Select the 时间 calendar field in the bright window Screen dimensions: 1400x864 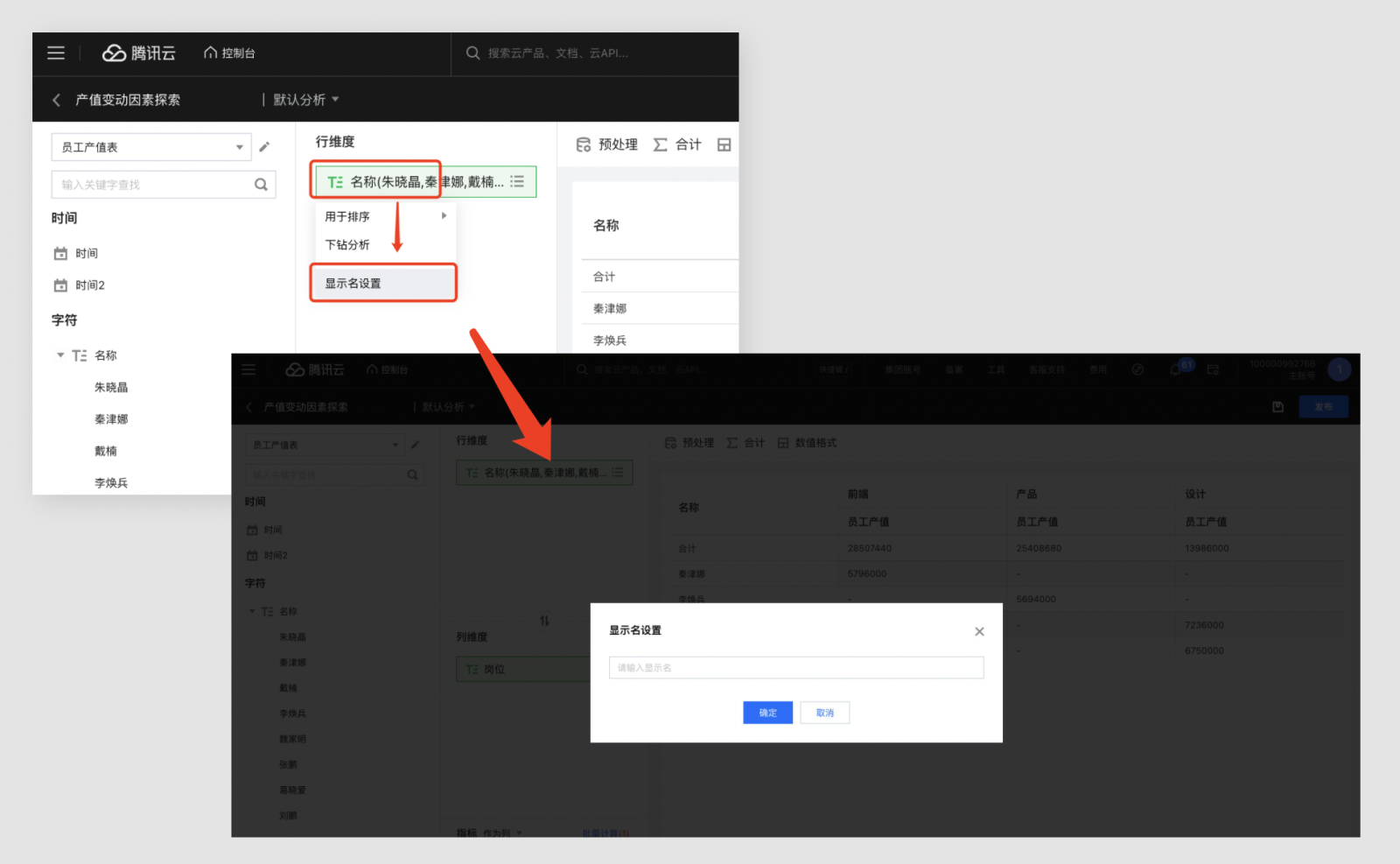(76, 254)
